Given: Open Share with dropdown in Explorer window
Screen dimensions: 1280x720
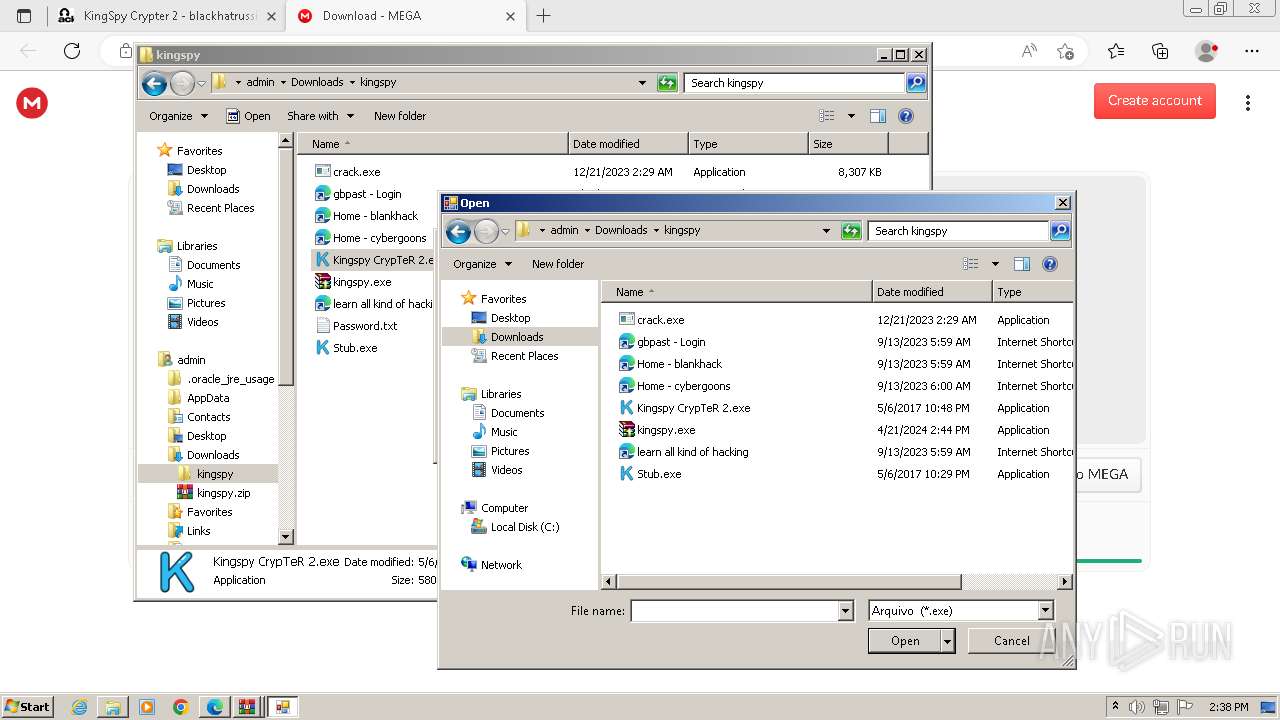Looking at the screenshot, I should (320, 116).
